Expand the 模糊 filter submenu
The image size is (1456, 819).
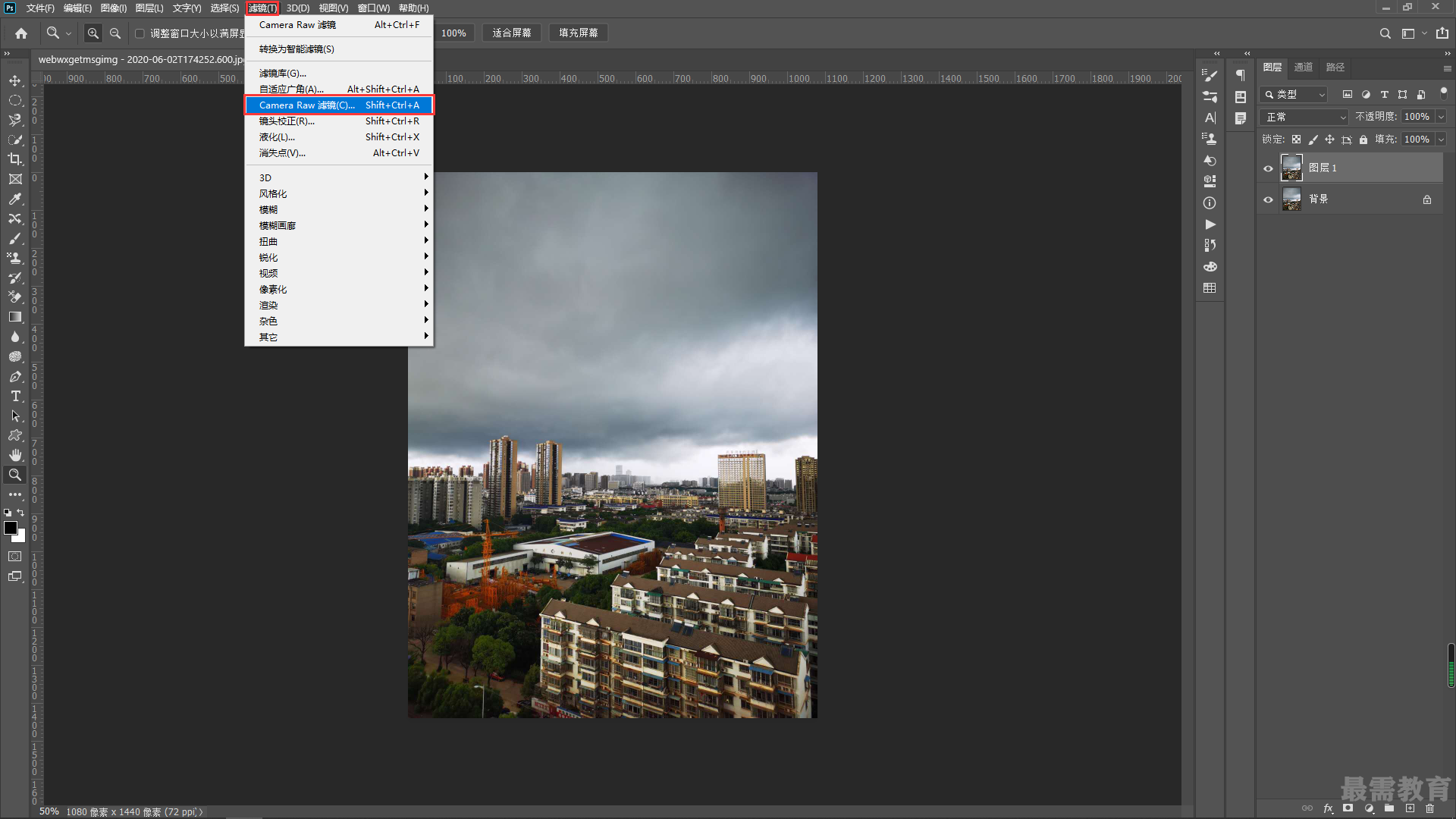[x=339, y=209]
